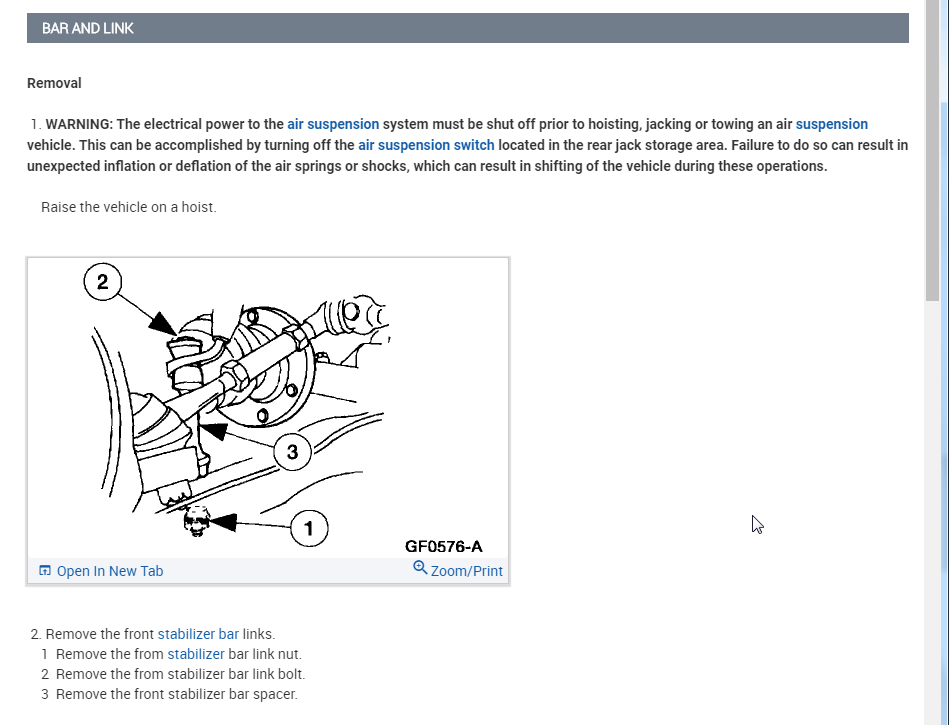The height and width of the screenshot is (725, 949).
Task: Open the 'stabilizer bar' link in step 2
Action: click(x=198, y=634)
